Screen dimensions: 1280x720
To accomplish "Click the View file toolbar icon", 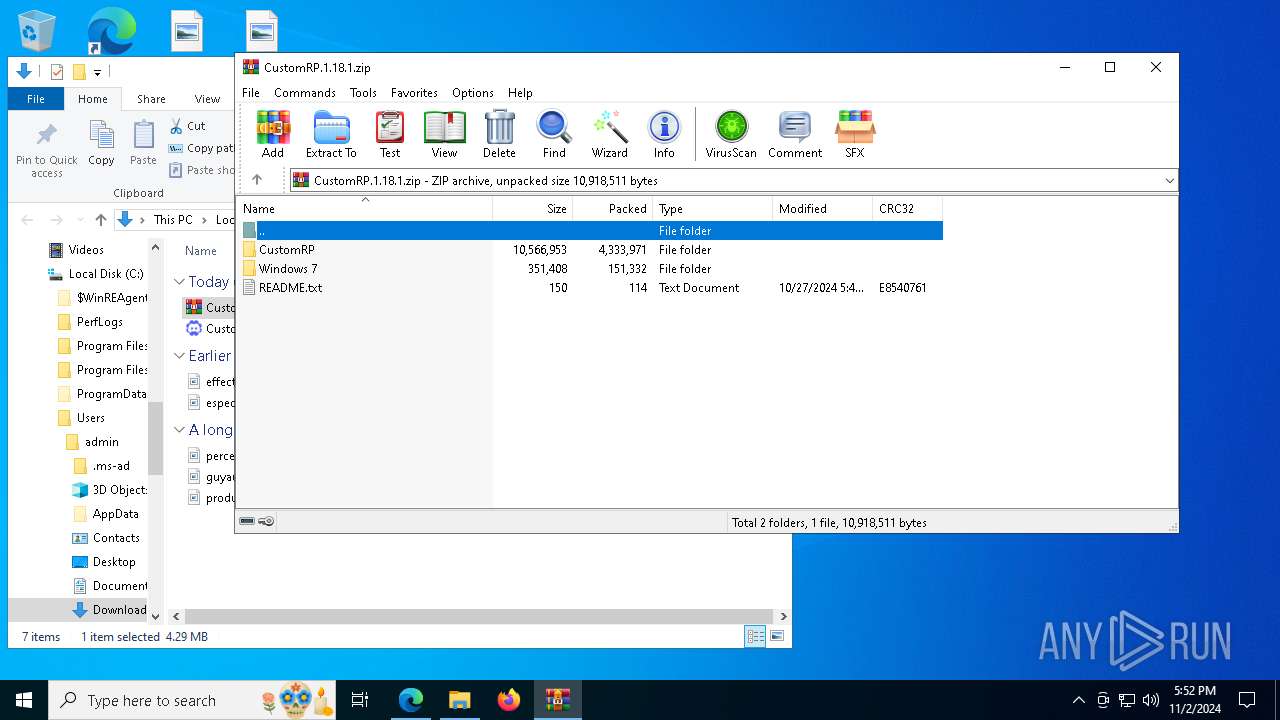I will pyautogui.click(x=444, y=134).
